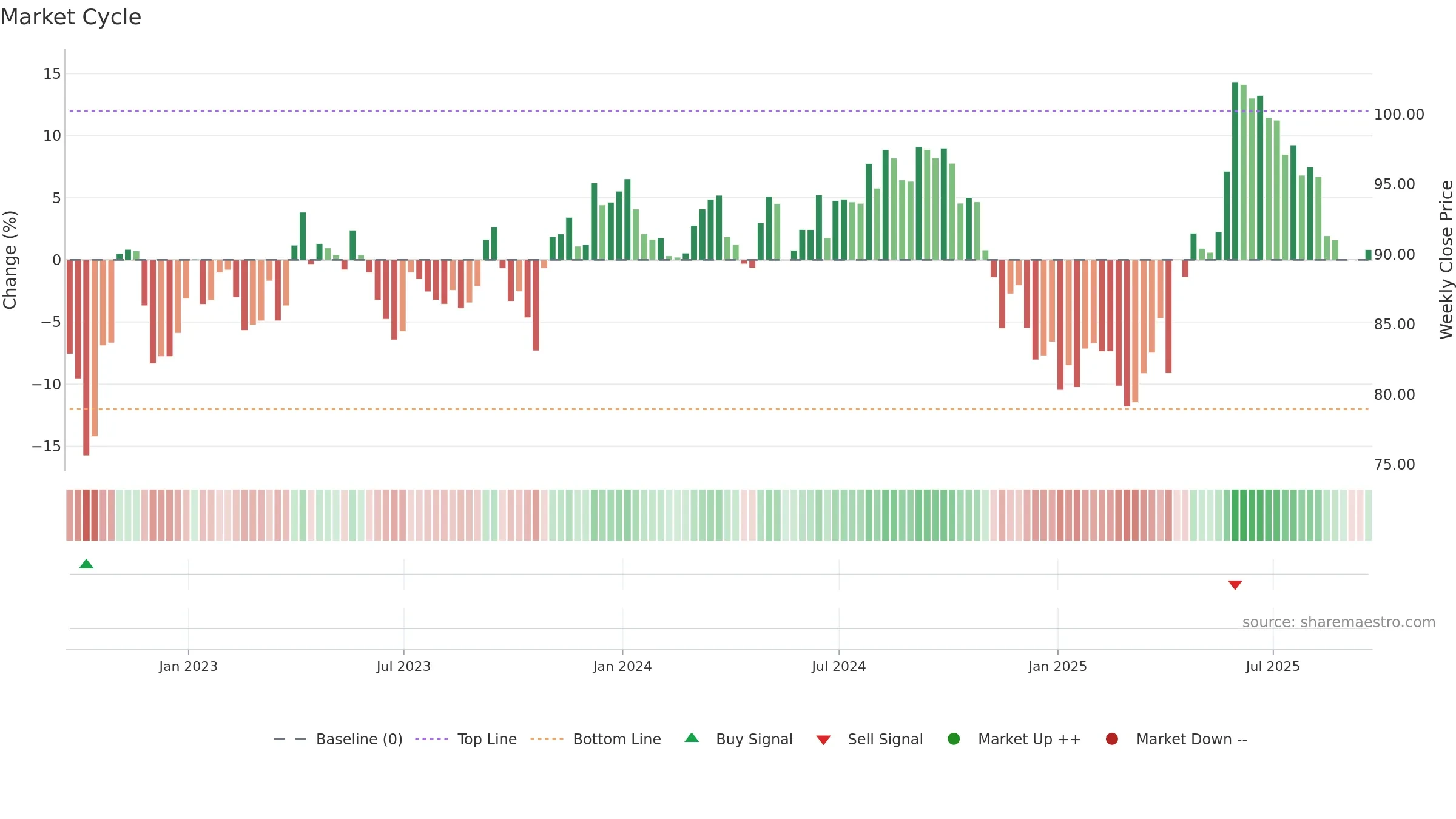Click the 90.00 price axis label

pos(1394,255)
